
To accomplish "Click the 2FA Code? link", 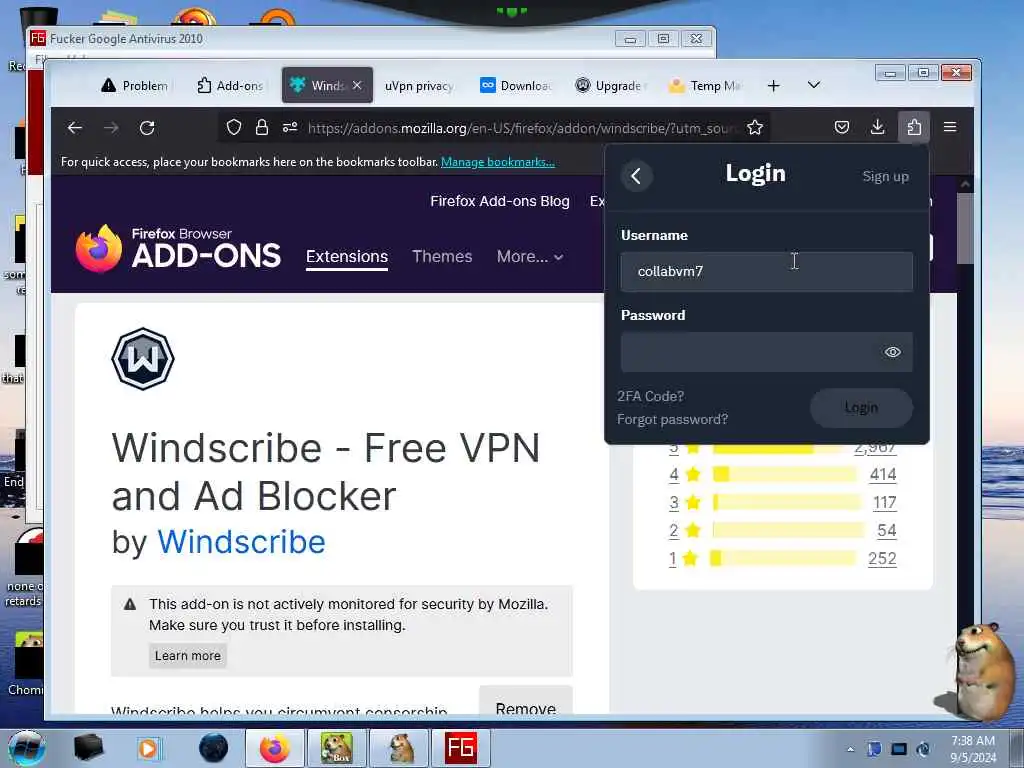I will (x=650, y=396).
